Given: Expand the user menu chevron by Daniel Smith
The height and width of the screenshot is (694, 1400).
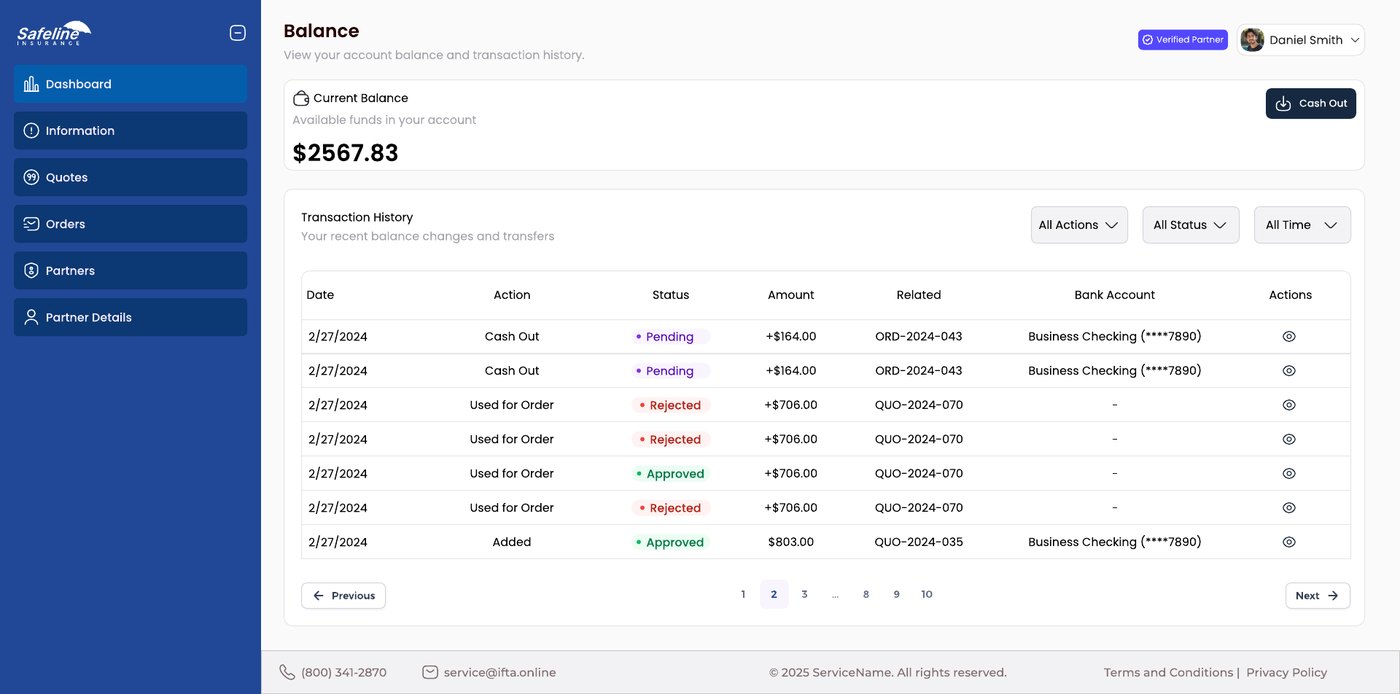Looking at the screenshot, I should pos(1355,40).
